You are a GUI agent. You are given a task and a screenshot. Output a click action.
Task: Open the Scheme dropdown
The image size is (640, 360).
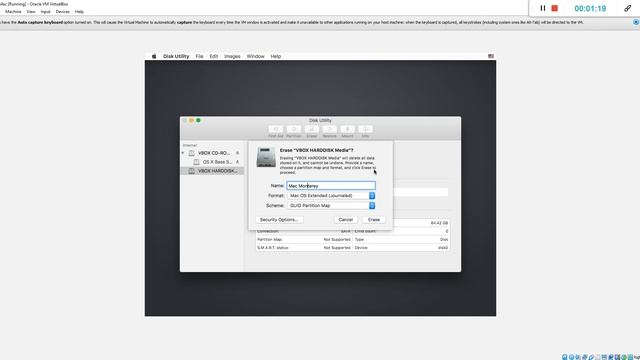pyautogui.click(x=331, y=206)
